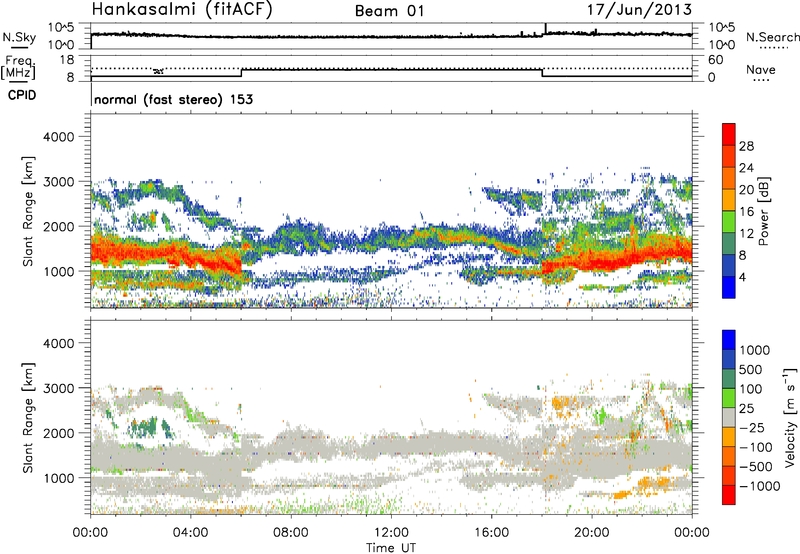Click '1000' on velocity panel range axis
This screenshot has width=800, height=554.
pyautogui.click(x=58, y=478)
